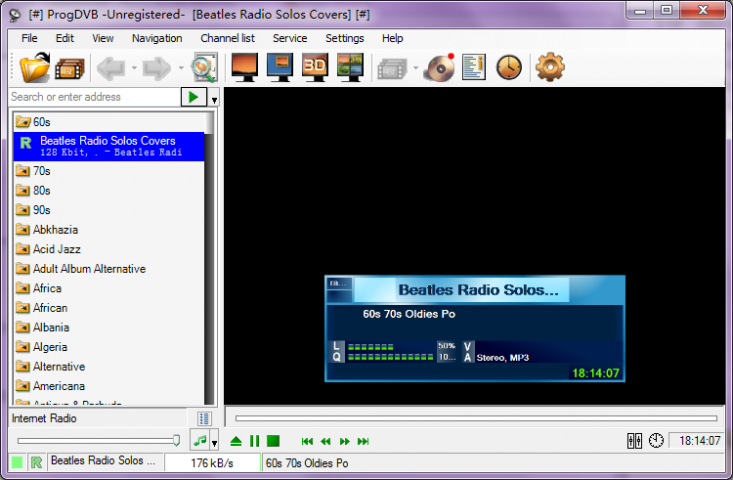This screenshot has width=733, height=480.
Task: Expand the back arrow history dropdown
Action: [134, 68]
